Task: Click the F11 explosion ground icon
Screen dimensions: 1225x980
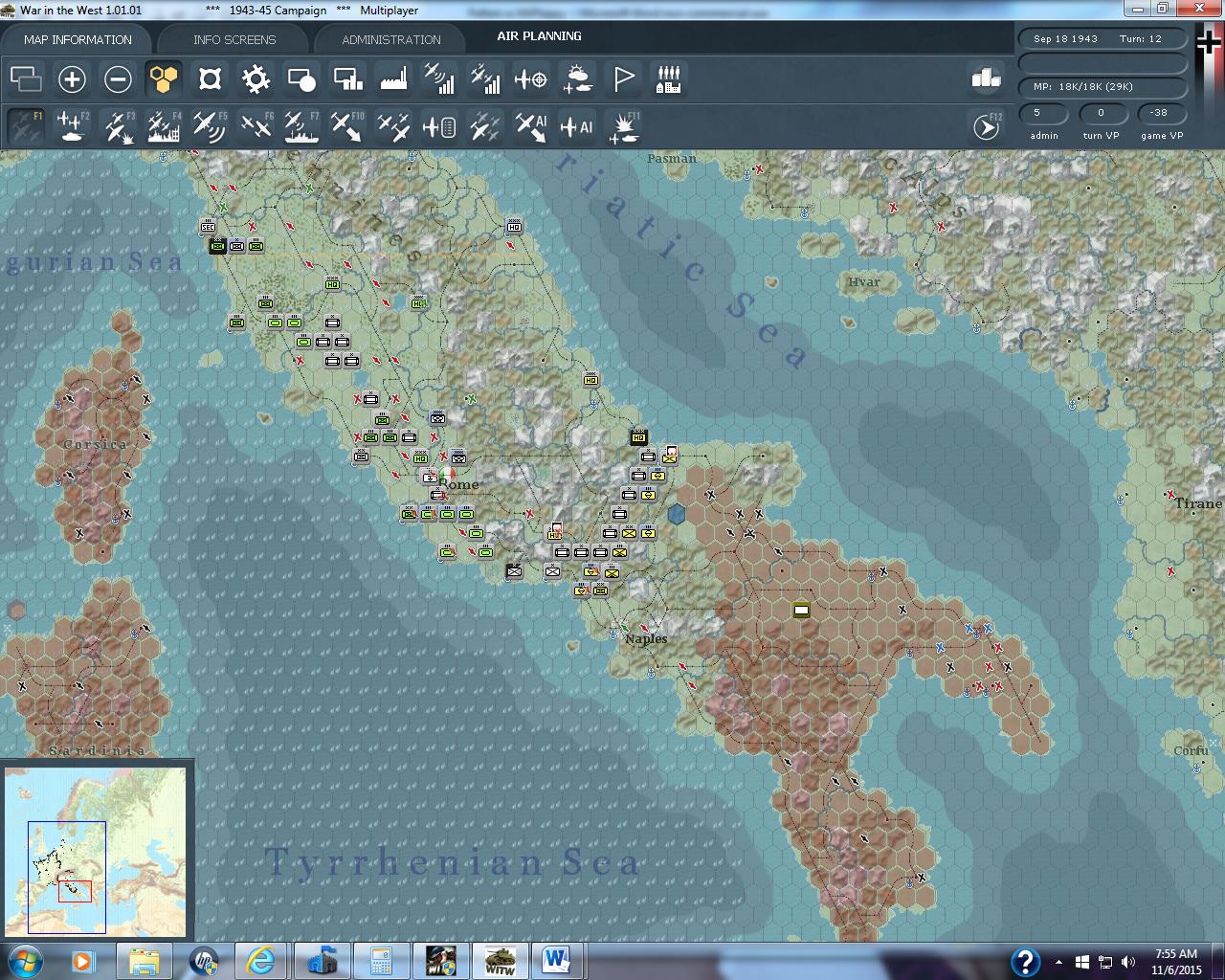Action: [625, 126]
